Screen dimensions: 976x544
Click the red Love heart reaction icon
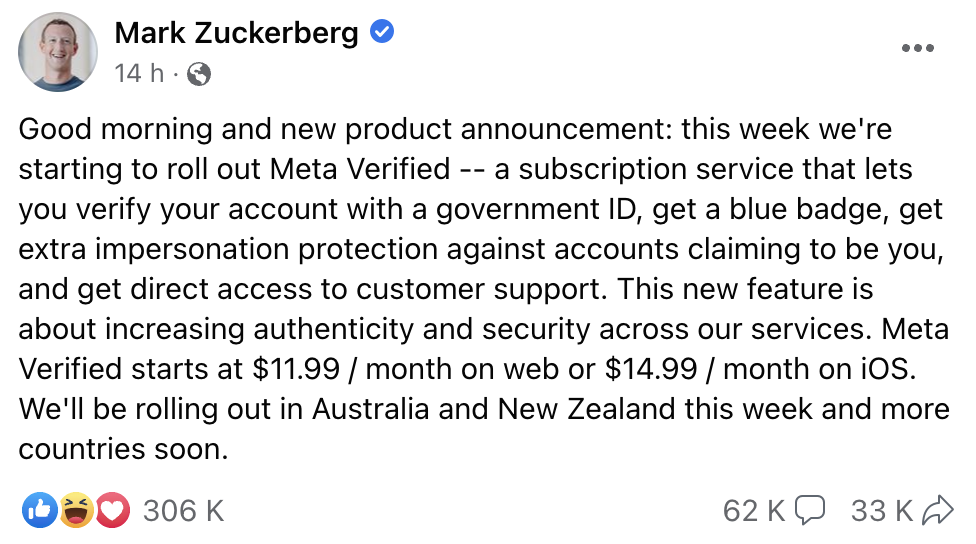point(112,511)
